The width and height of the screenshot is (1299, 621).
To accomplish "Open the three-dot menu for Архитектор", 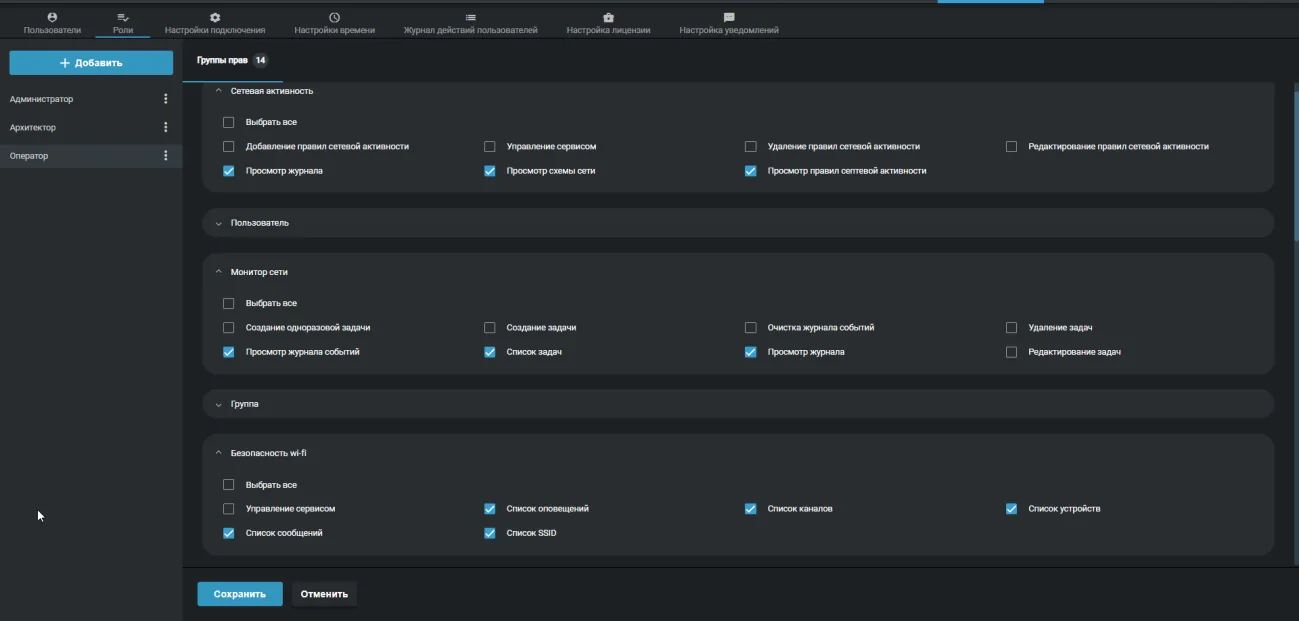I will pos(166,127).
